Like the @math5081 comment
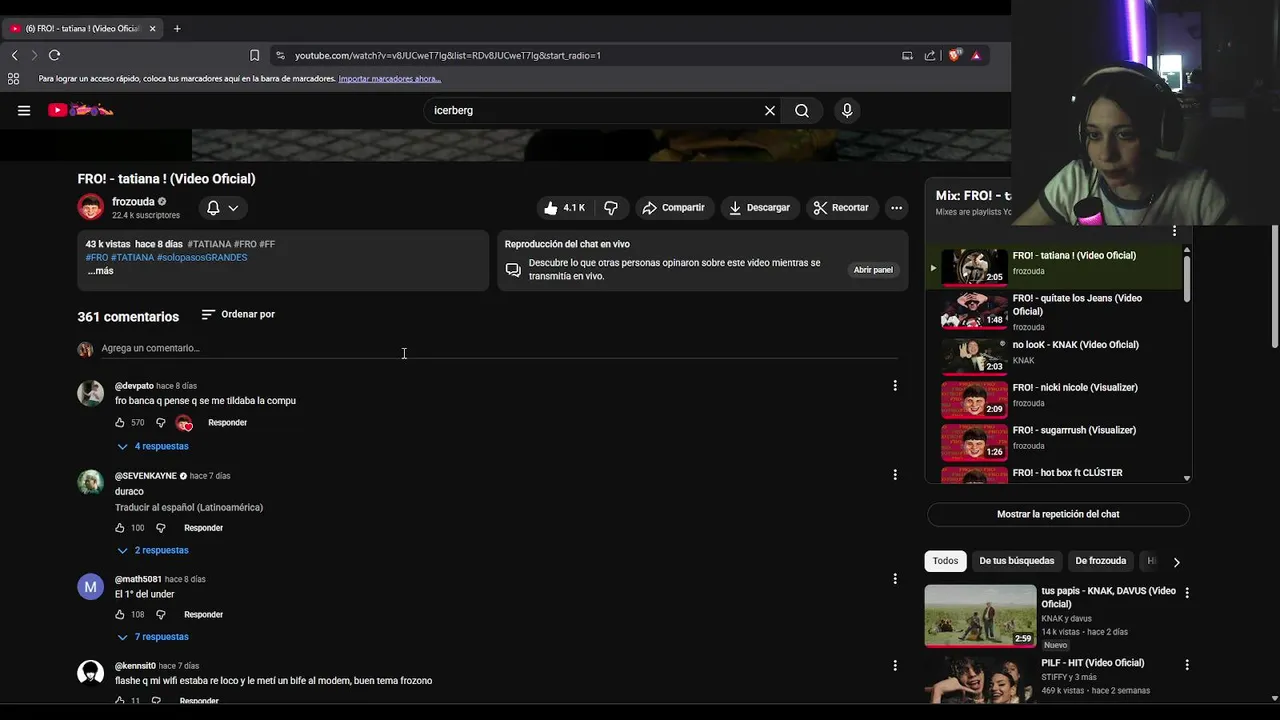 pos(120,615)
